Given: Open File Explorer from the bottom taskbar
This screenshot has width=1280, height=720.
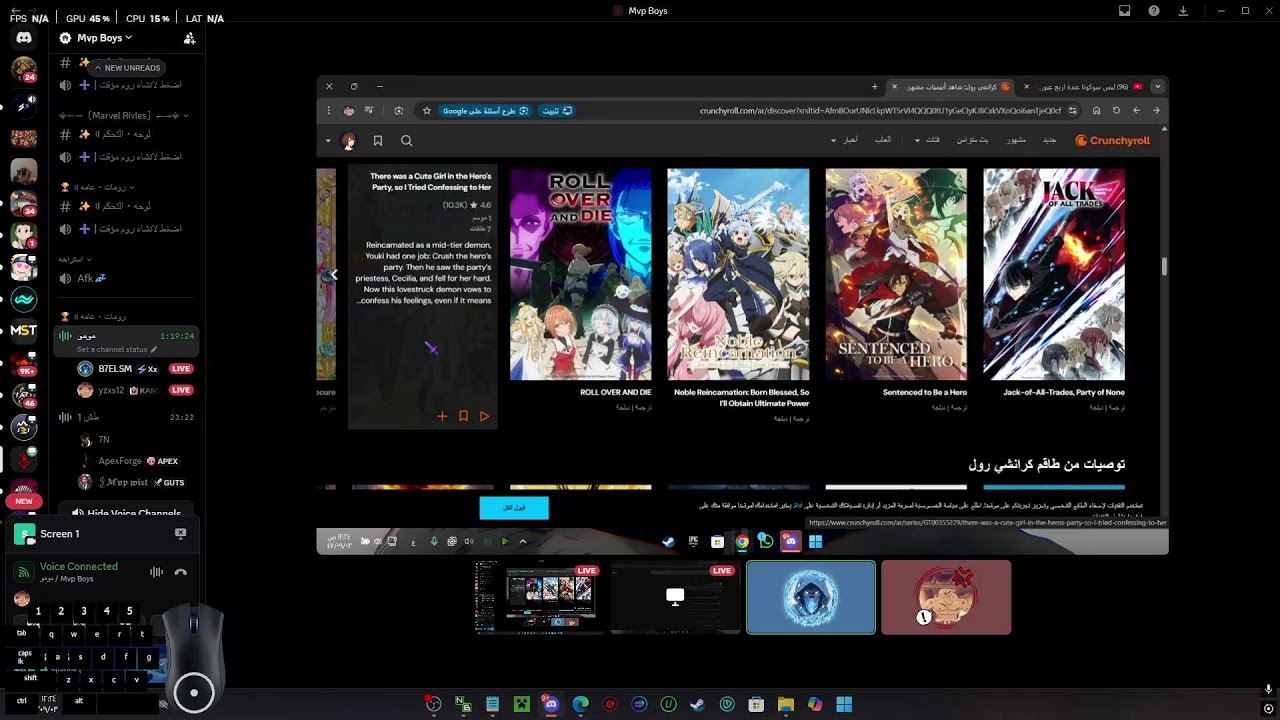Looking at the screenshot, I should pyautogui.click(x=786, y=704).
